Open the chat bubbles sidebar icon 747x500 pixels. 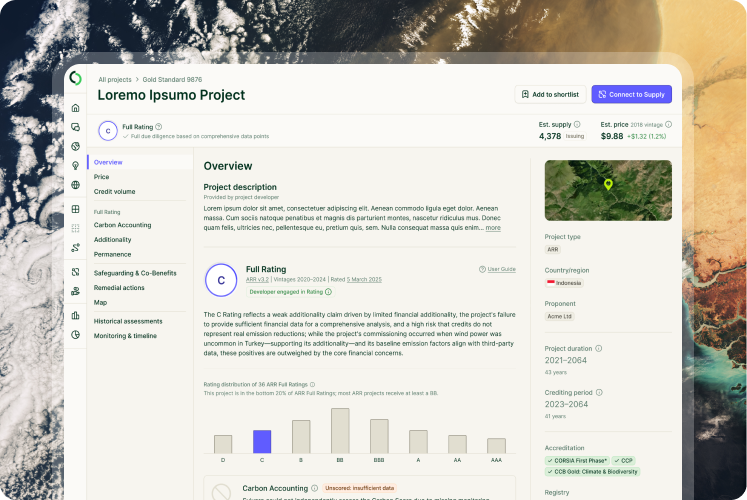click(x=75, y=127)
